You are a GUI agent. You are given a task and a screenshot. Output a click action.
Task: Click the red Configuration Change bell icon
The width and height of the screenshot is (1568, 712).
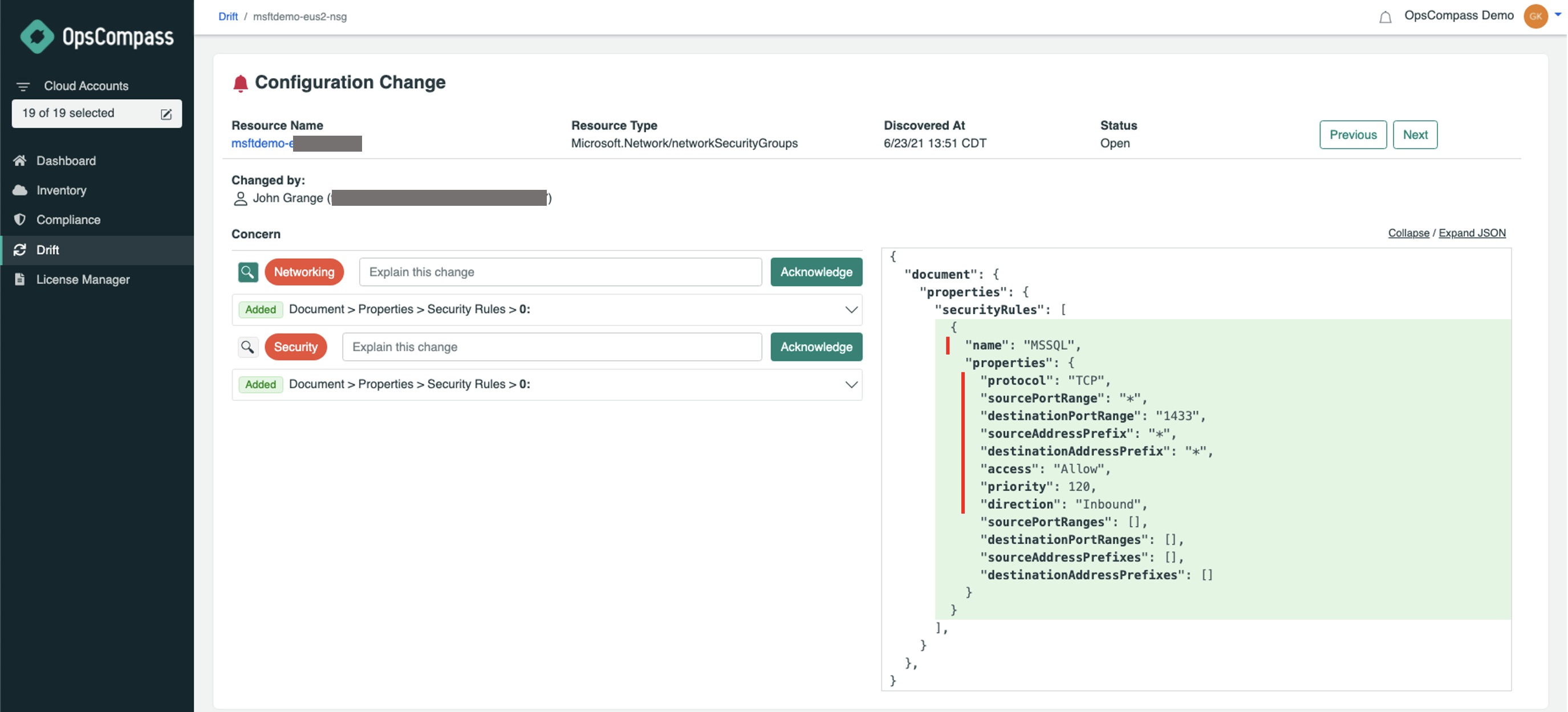tap(241, 83)
